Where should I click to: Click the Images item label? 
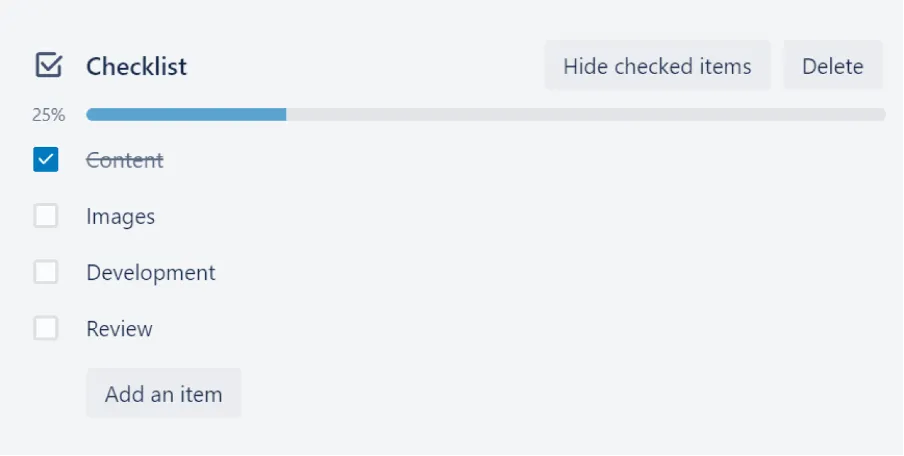(x=121, y=216)
